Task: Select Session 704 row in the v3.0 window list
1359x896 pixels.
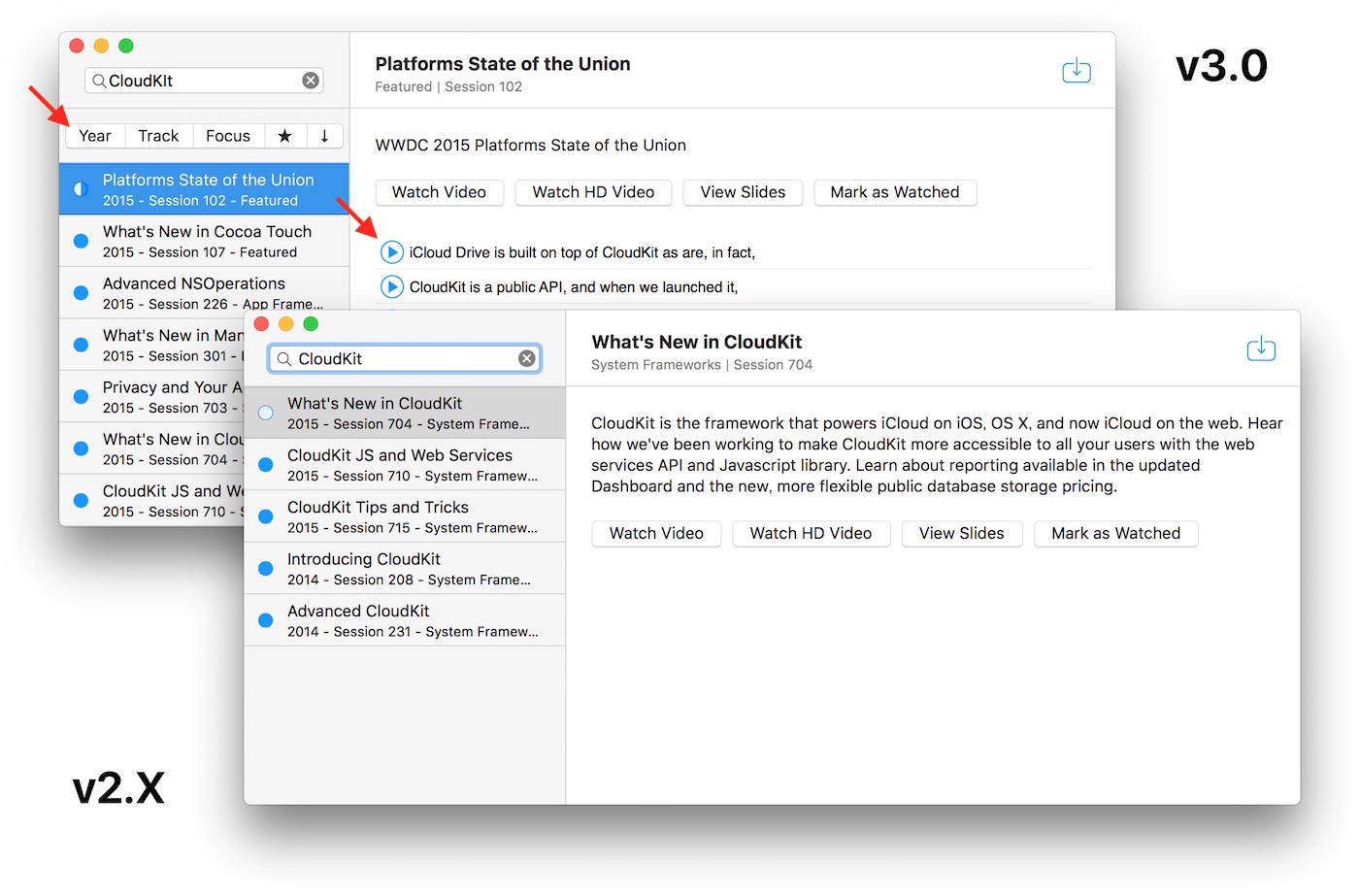Action: point(151,448)
